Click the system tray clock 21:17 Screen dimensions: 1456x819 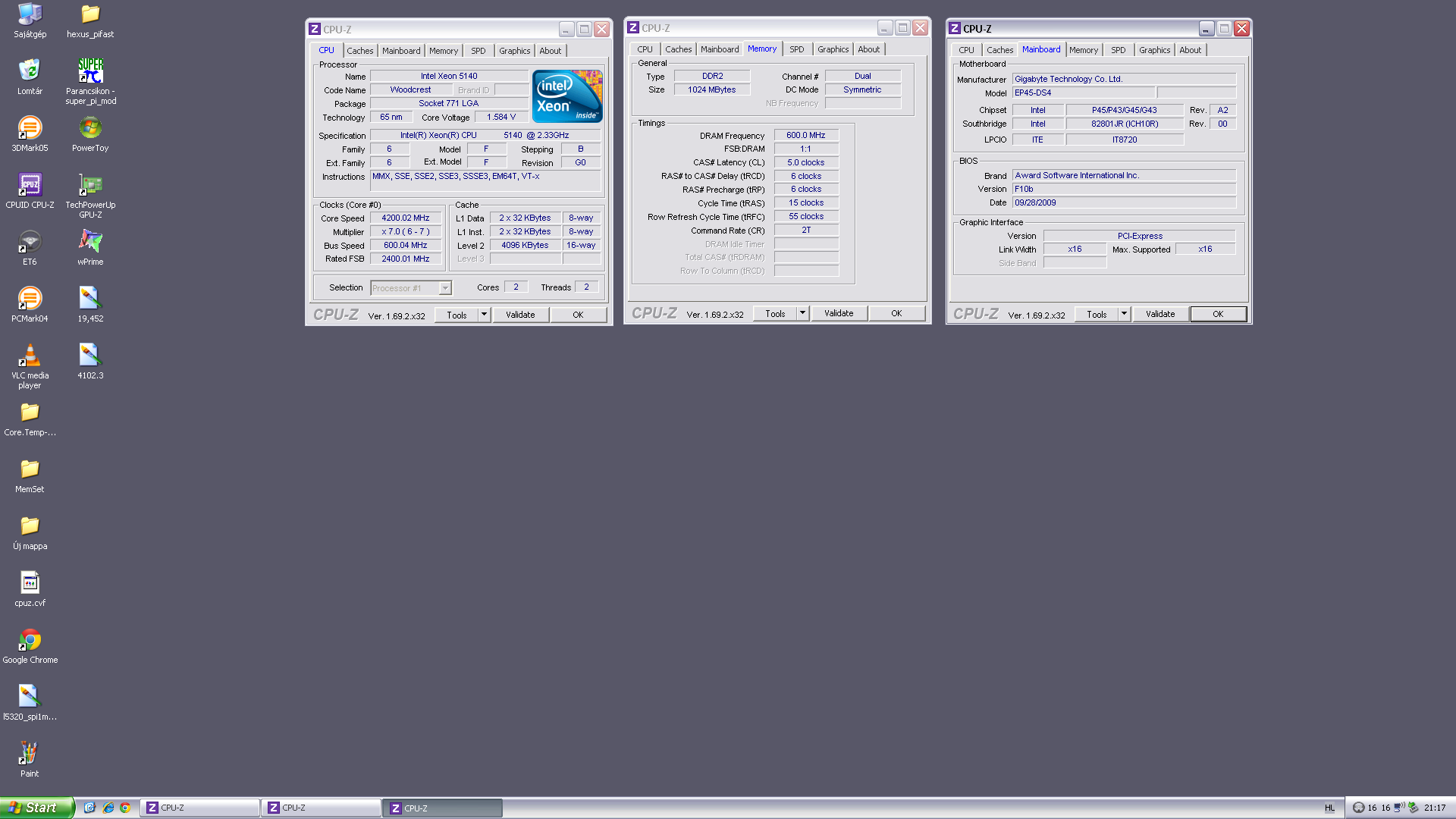click(1435, 808)
